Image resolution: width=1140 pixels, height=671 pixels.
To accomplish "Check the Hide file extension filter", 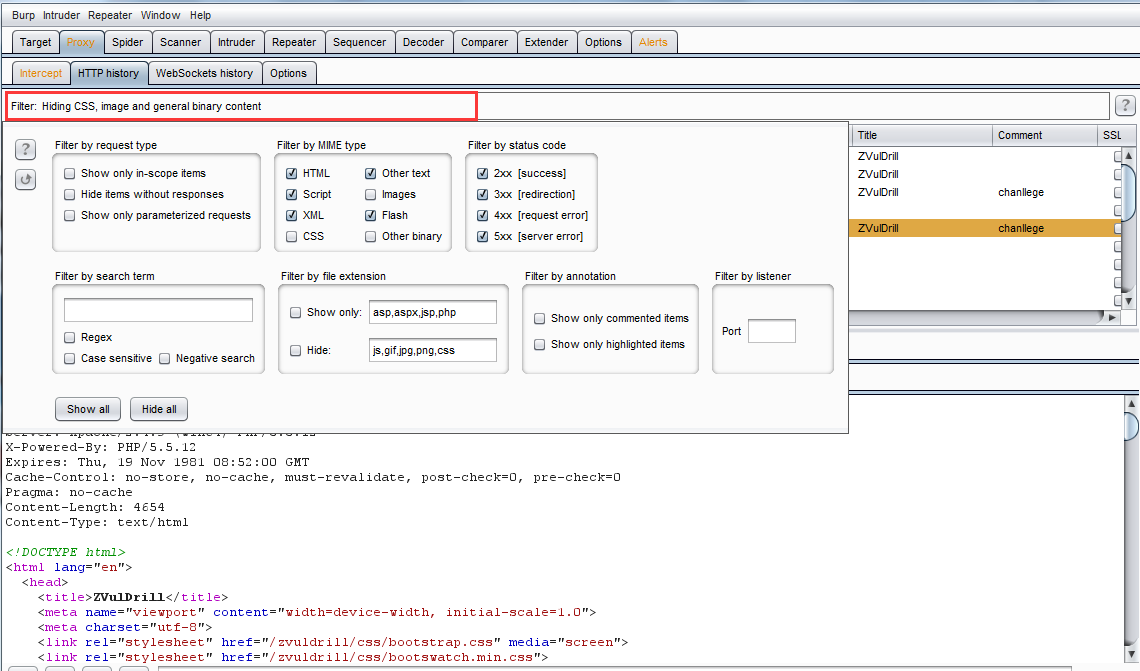I will click(295, 350).
